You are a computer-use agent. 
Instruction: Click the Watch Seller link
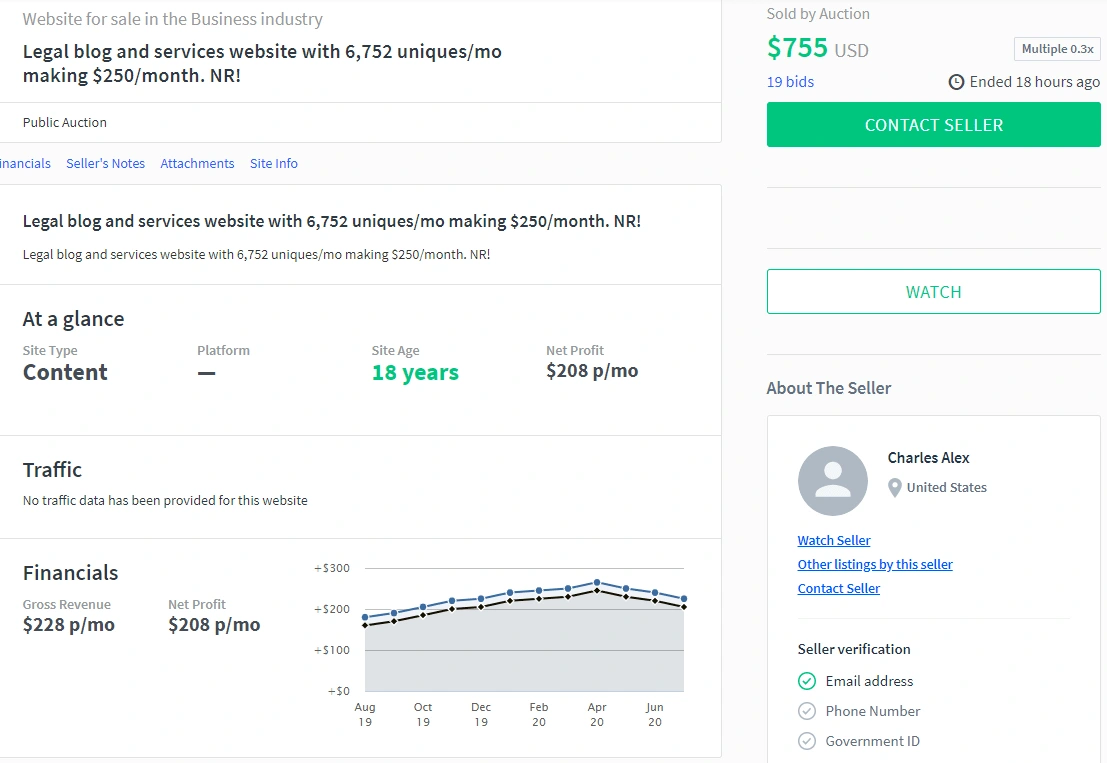point(834,541)
